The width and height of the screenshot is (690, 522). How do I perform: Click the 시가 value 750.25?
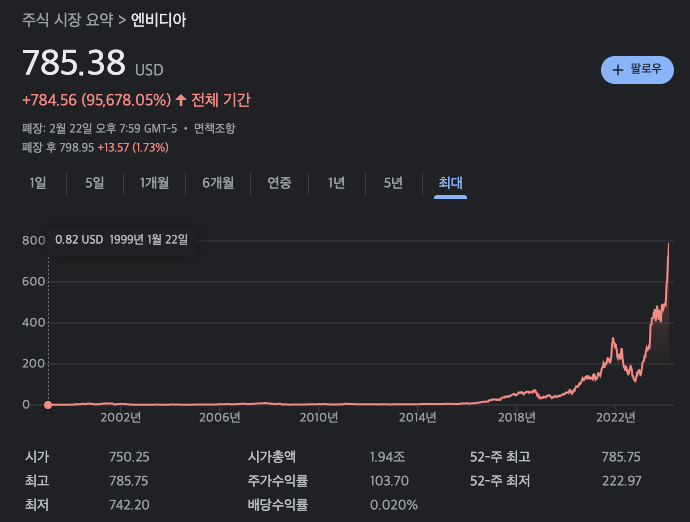pos(129,457)
